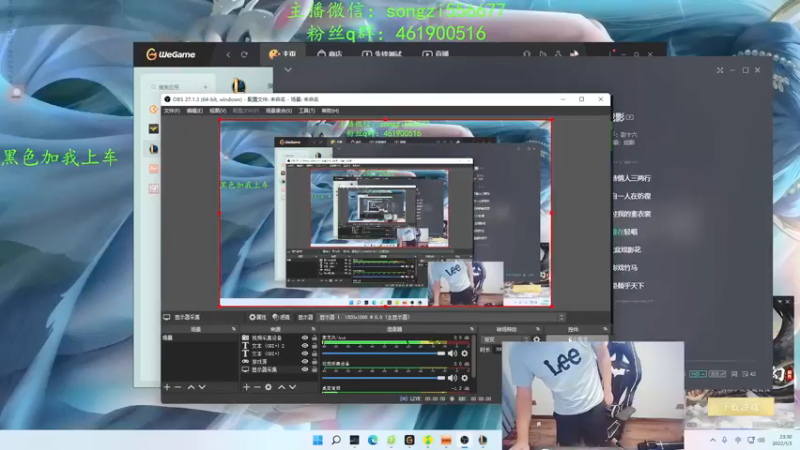Add a new scene with the Scenes plus icon

[x=167, y=387]
